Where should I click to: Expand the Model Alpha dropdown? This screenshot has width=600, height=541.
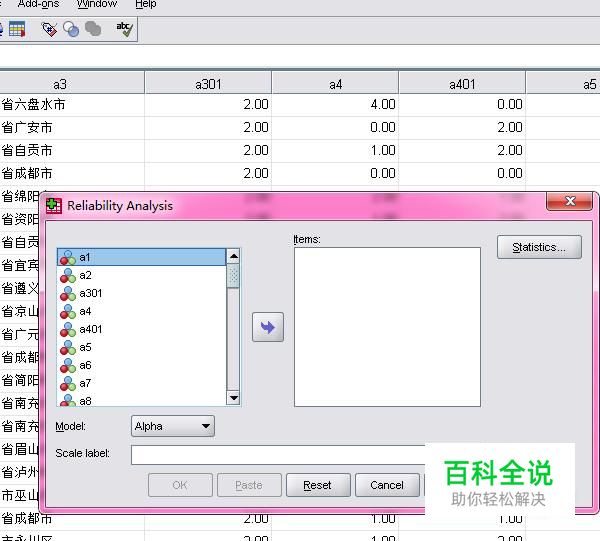173,426
